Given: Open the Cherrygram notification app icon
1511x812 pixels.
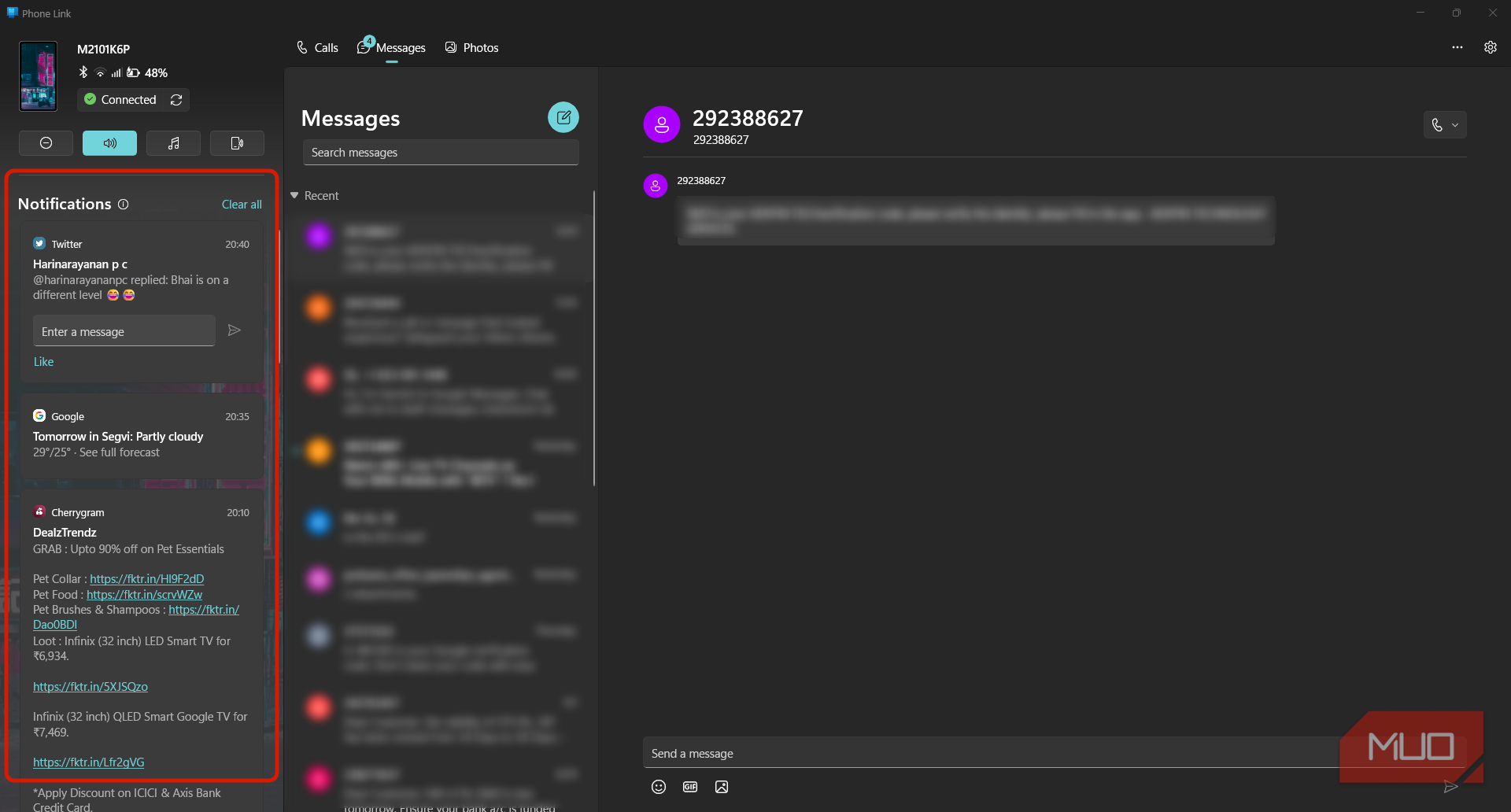Looking at the screenshot, I should 39,512.
